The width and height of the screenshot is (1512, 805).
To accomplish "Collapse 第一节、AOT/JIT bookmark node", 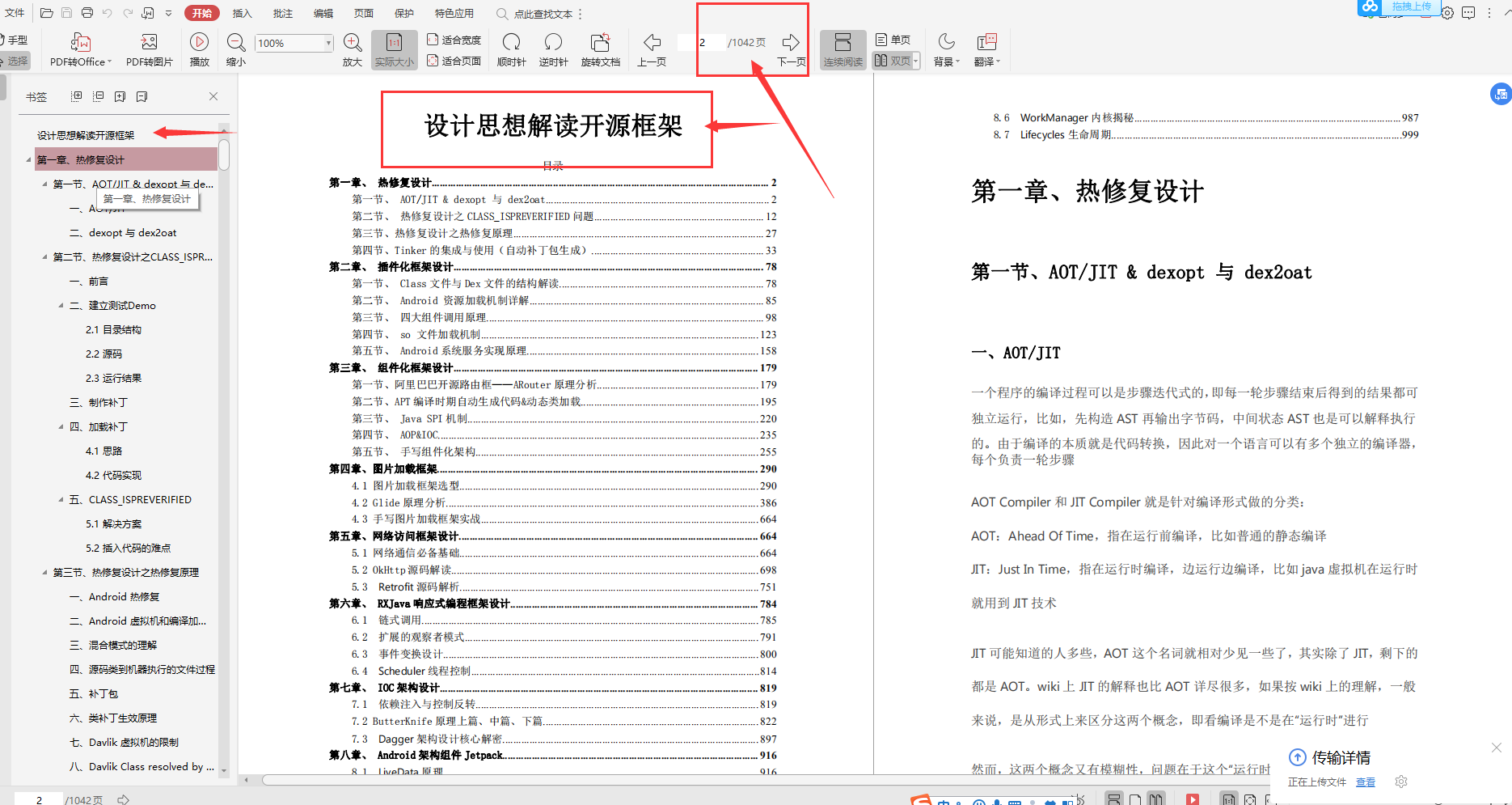I will point(44,184).
